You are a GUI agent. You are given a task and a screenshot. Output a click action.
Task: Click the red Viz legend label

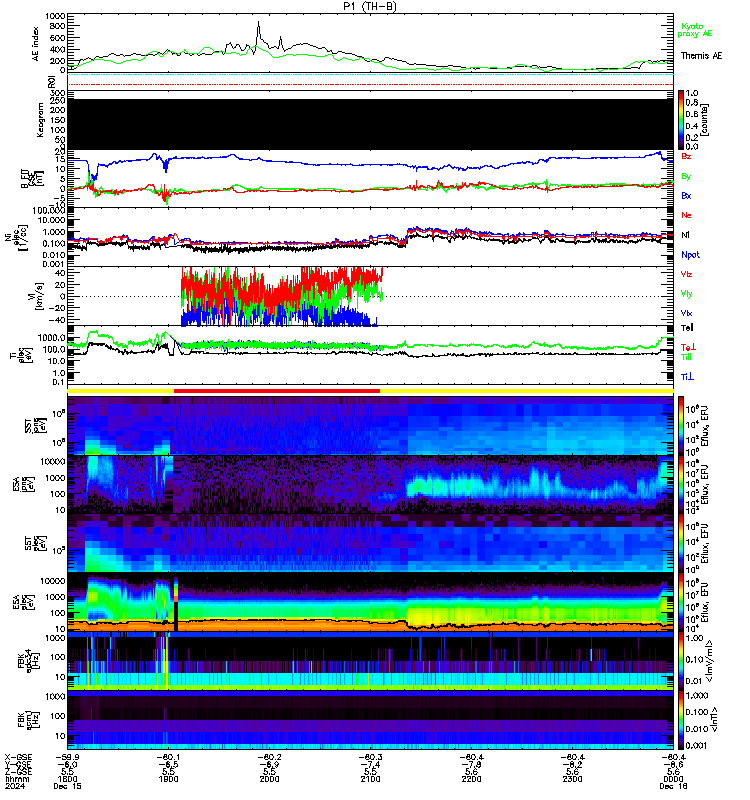click(x=686, y=274)
